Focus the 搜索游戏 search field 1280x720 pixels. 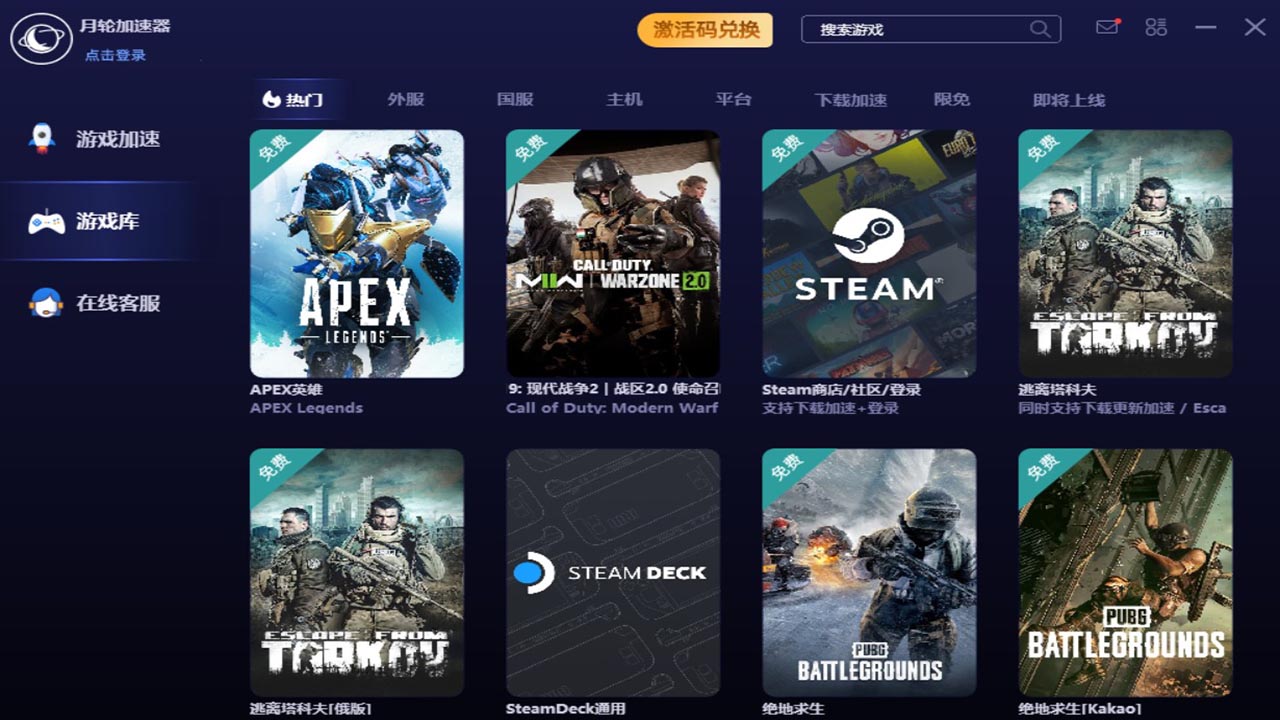(x=920, y=29)
